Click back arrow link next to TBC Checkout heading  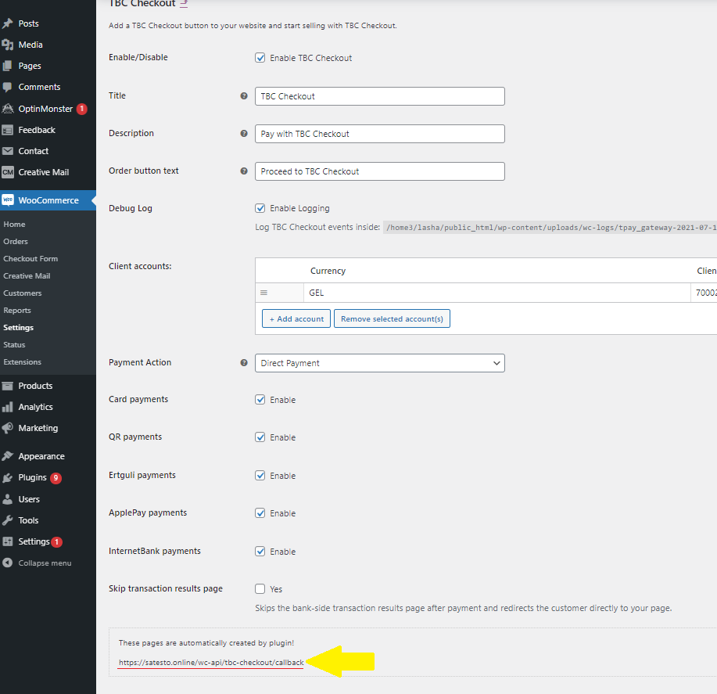[184, 4]
